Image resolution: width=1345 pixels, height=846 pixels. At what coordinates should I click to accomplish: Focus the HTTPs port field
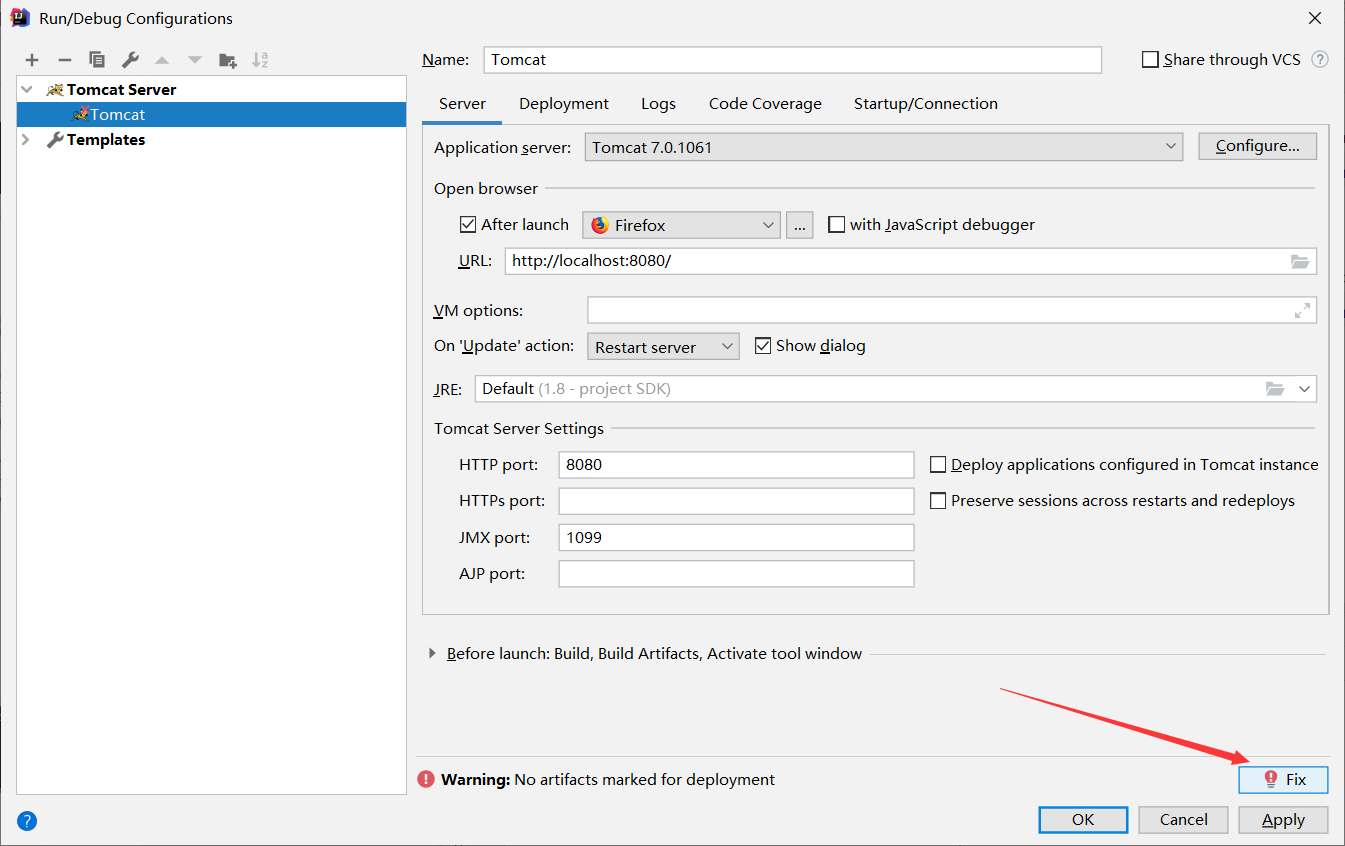[737, 501]
